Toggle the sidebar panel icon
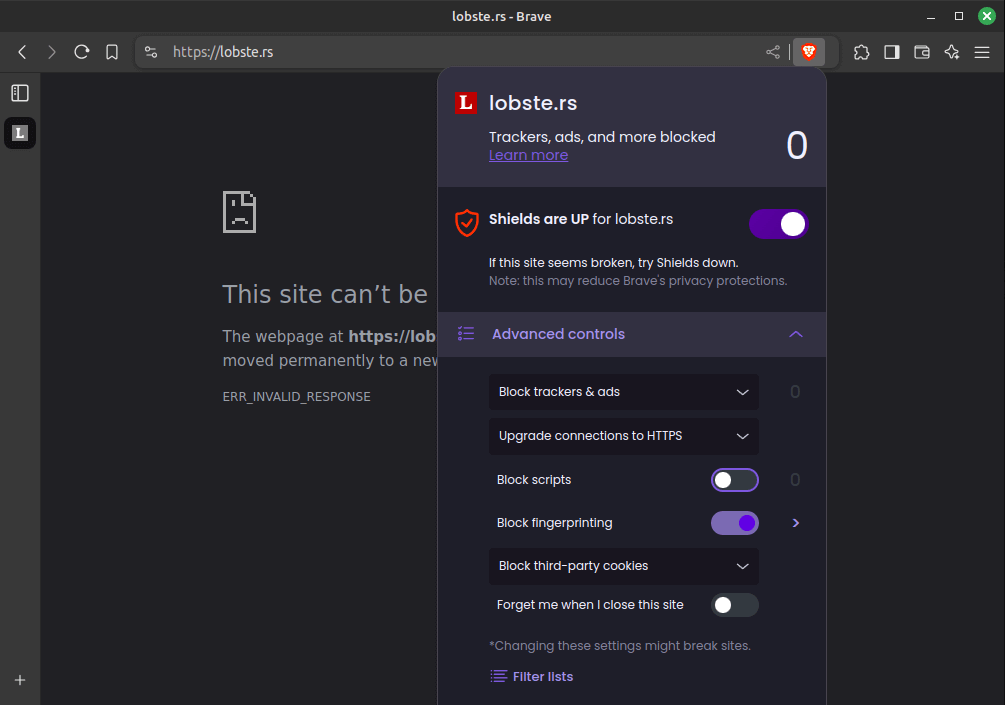Screen dimensions: 1005x705 [x=891, y=51]
